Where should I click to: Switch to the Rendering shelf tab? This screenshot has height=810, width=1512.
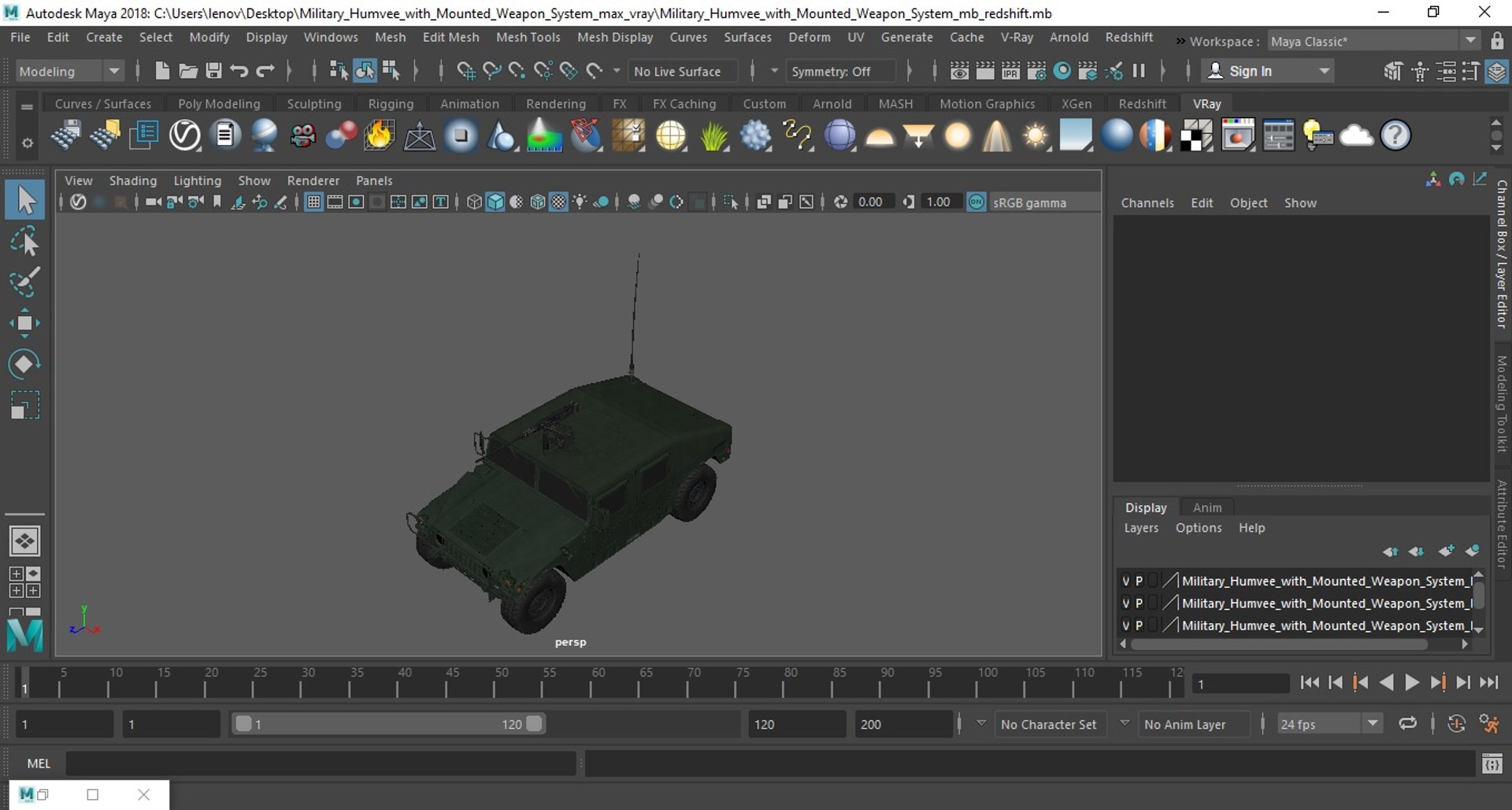point(556,104)
